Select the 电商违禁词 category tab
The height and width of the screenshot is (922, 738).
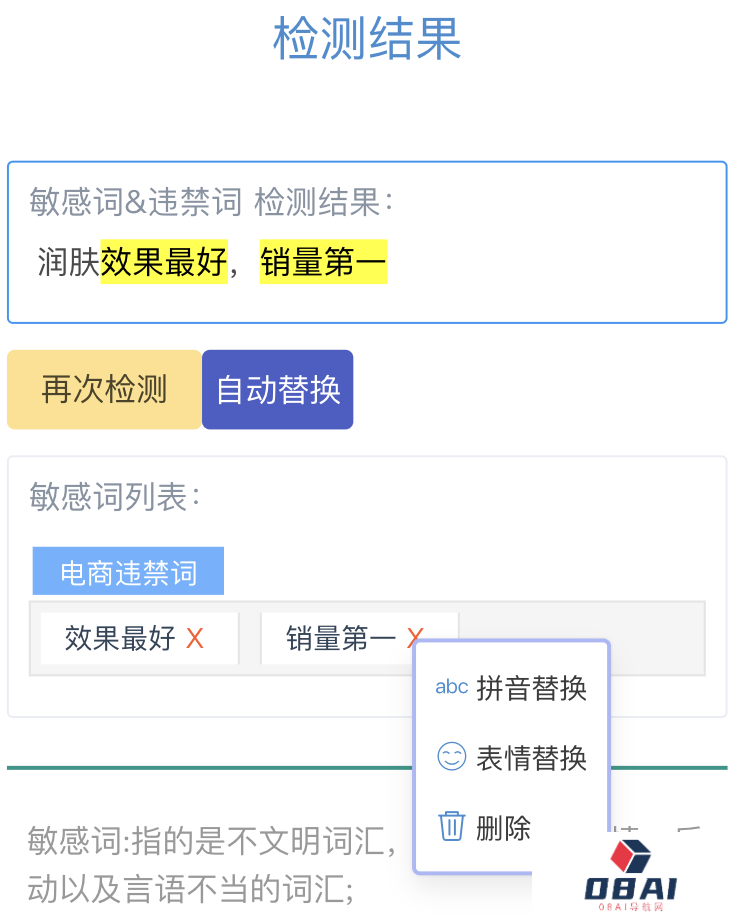click(128, 570)
